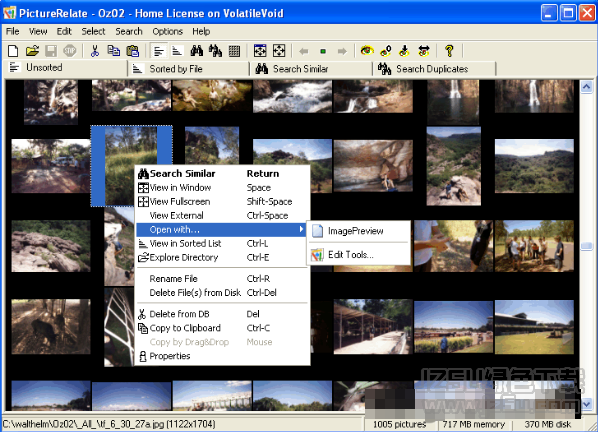Choose View External from context menu
The width and height of the screenshot is (598, 432).
click(222, 215)
